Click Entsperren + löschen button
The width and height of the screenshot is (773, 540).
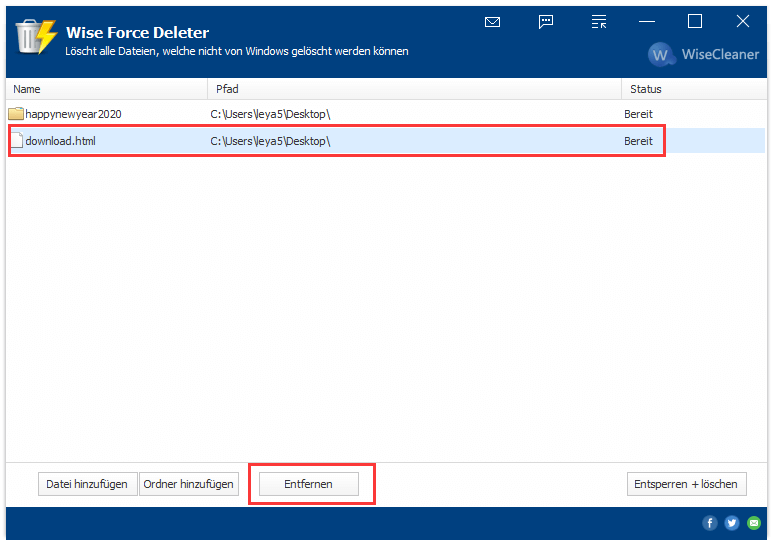(x=686, y=484)
